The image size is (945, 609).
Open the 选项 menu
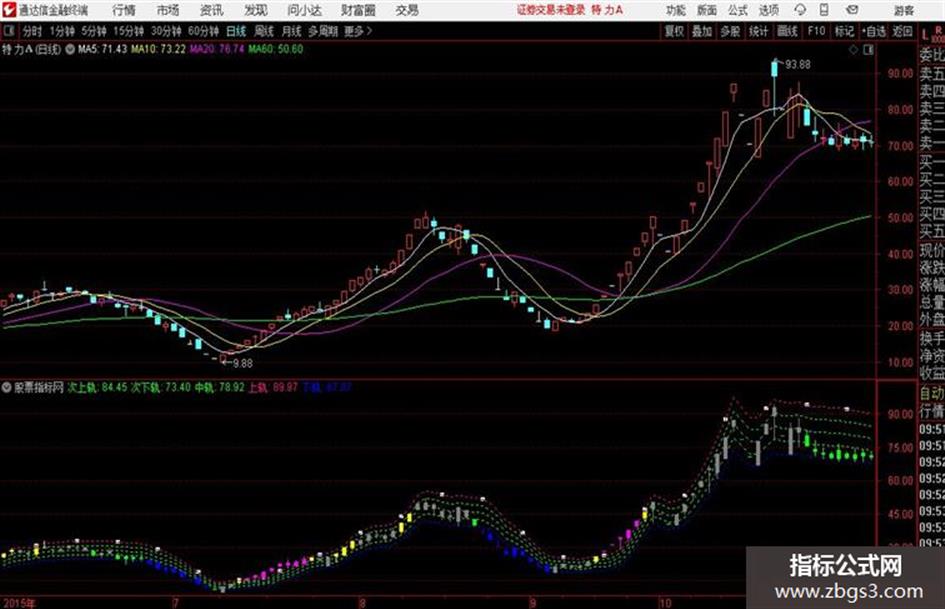(x=769, y=10)
